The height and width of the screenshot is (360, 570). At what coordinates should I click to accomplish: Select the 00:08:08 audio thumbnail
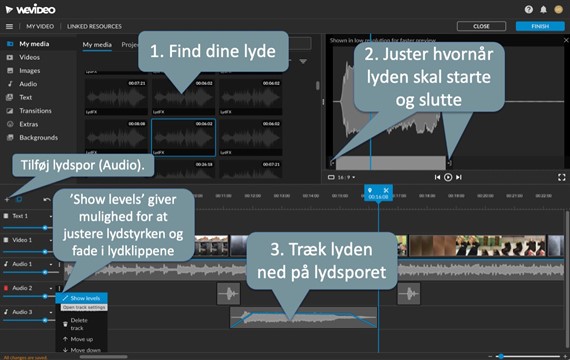tap(116, 137)
